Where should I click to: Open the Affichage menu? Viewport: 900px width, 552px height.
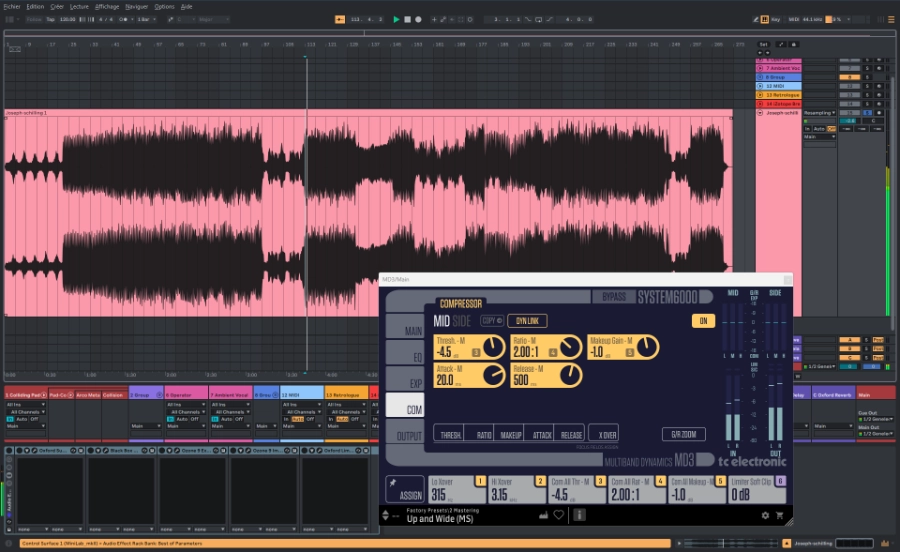click(x=107, y=6)
